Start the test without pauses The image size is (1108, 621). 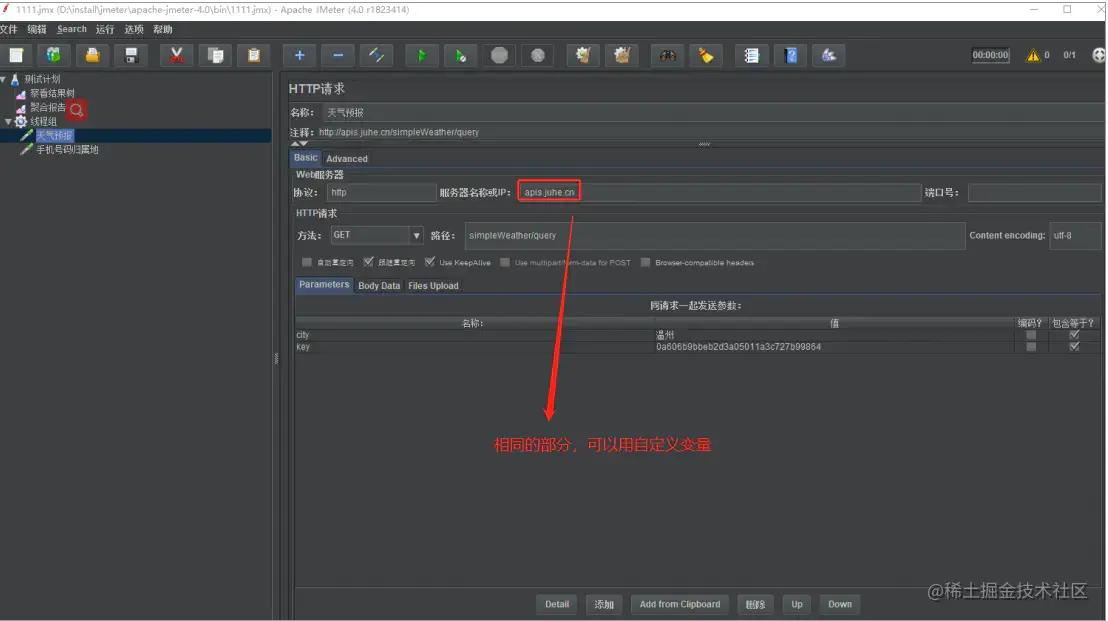460,55
